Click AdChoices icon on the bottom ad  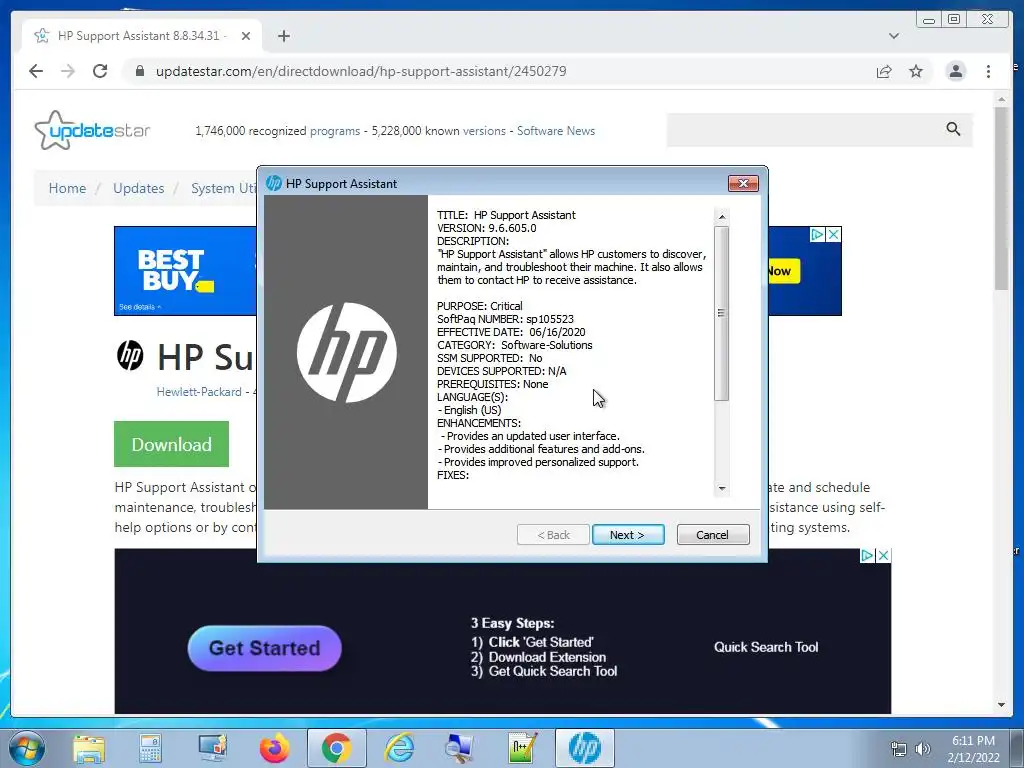pyautogui.click(x=867, y=555)
